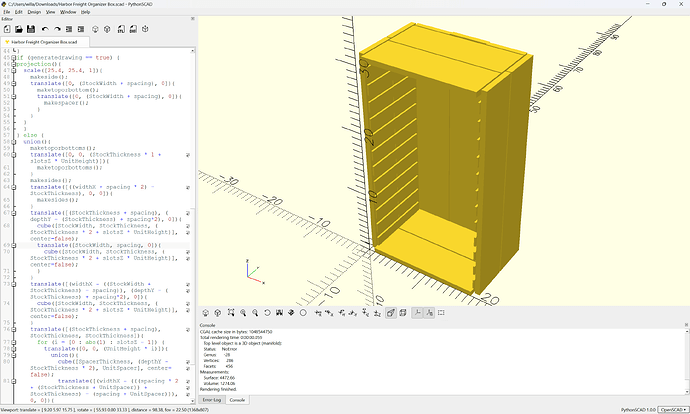The width and height of the screenshot is (690, 414).
Task: Open the OpenSCAD language dropdown in status bar
Action: point(673,410)
